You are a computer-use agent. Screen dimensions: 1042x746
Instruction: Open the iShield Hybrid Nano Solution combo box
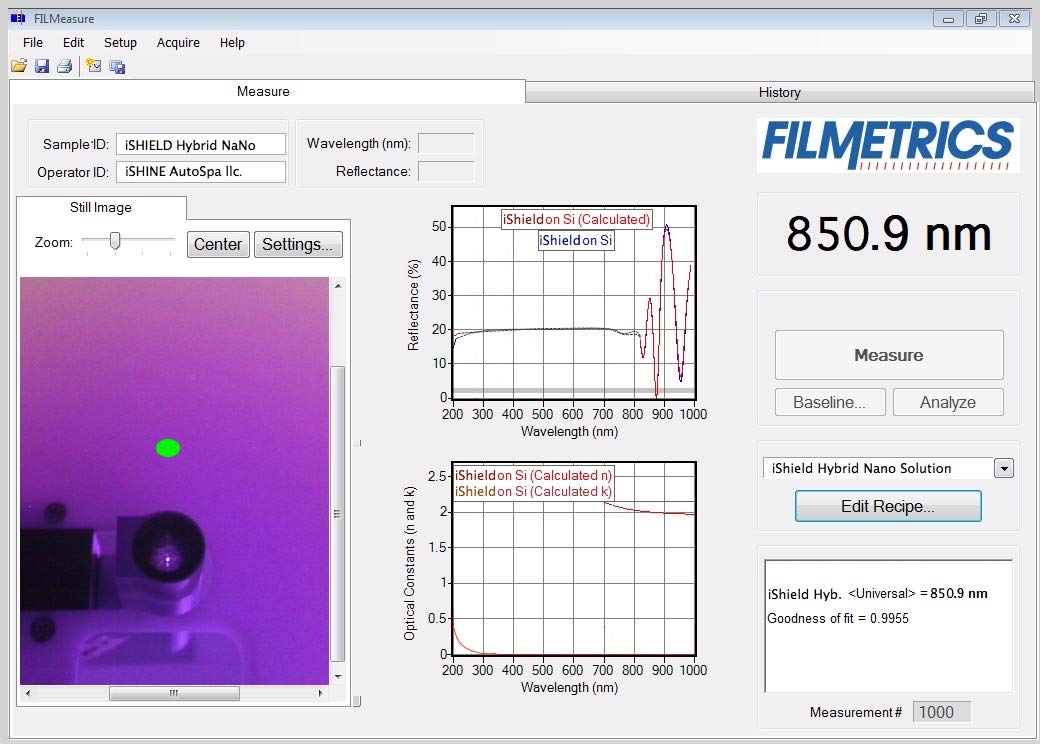coord(877,469)
